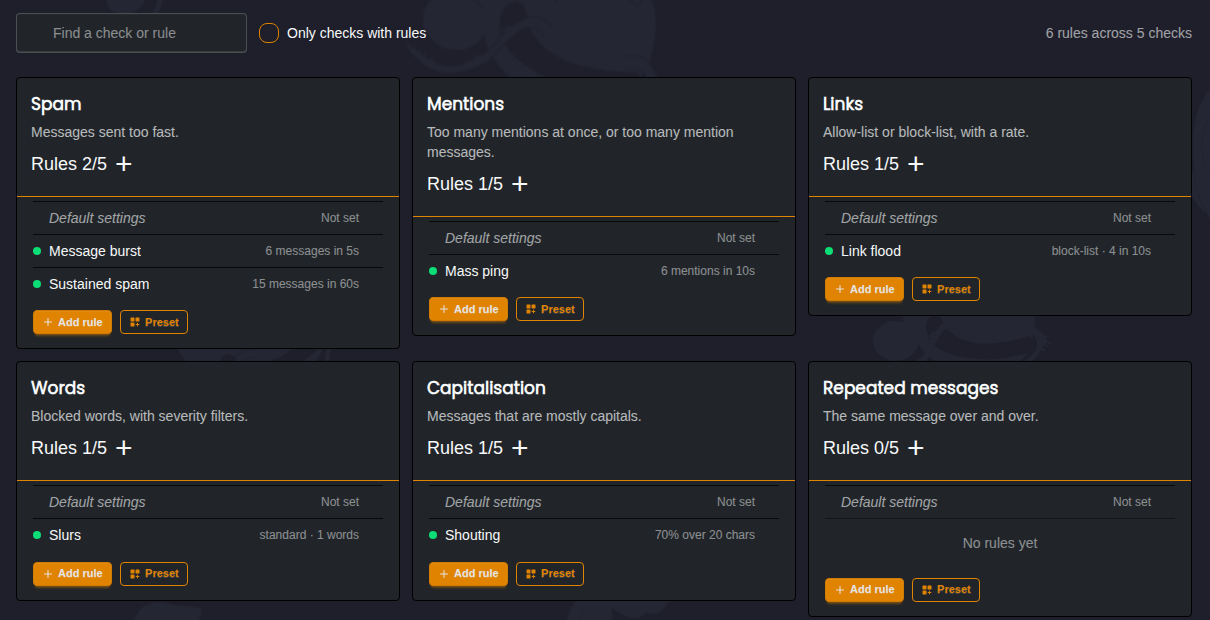1210x620 pixels.
Task: Open Preset for Repeated messages
Action: pos(946,589)
